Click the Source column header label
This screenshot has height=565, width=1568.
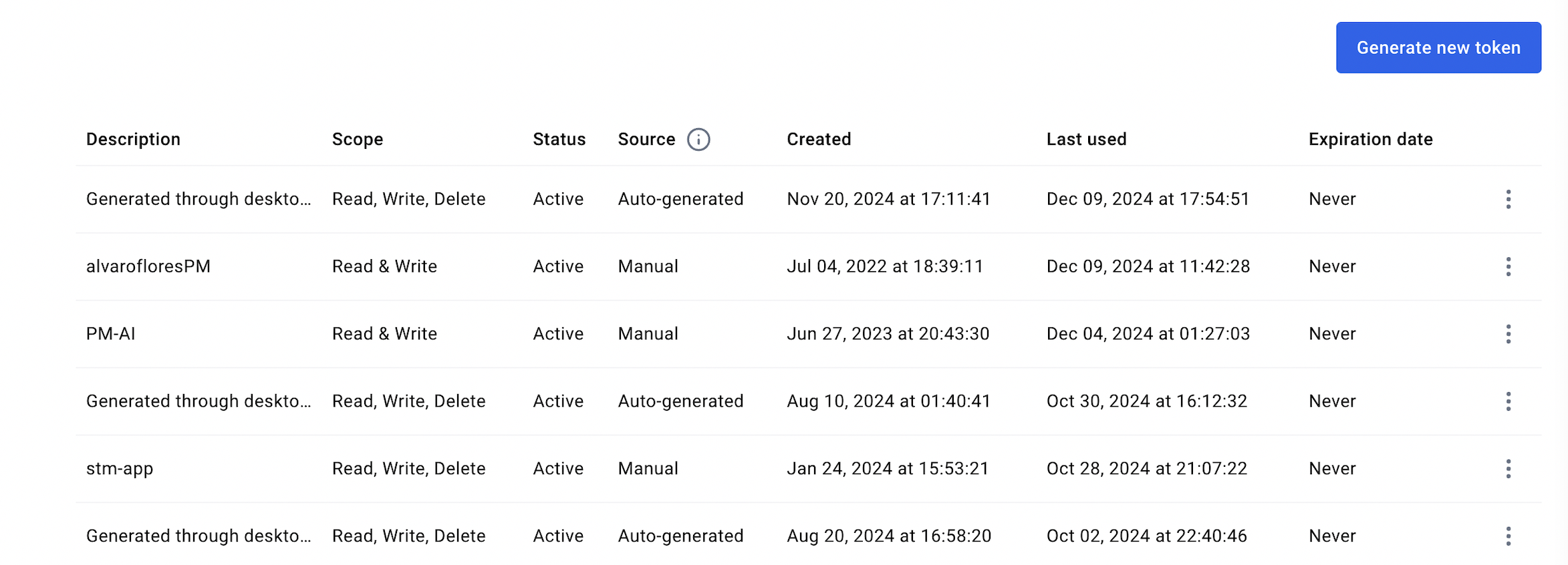point(646,139)
